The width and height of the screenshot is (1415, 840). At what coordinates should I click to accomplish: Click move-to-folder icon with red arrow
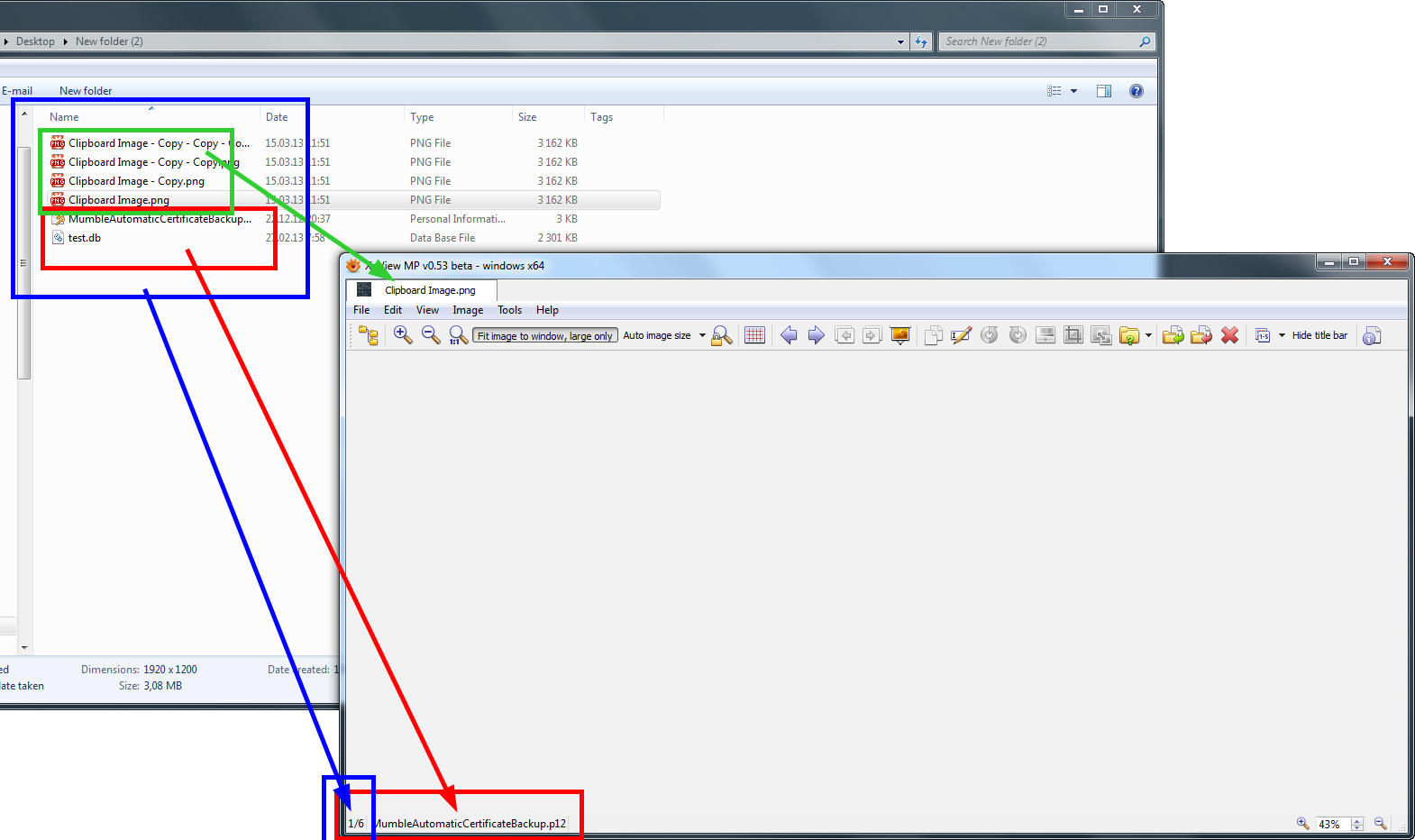[1201, 335]
